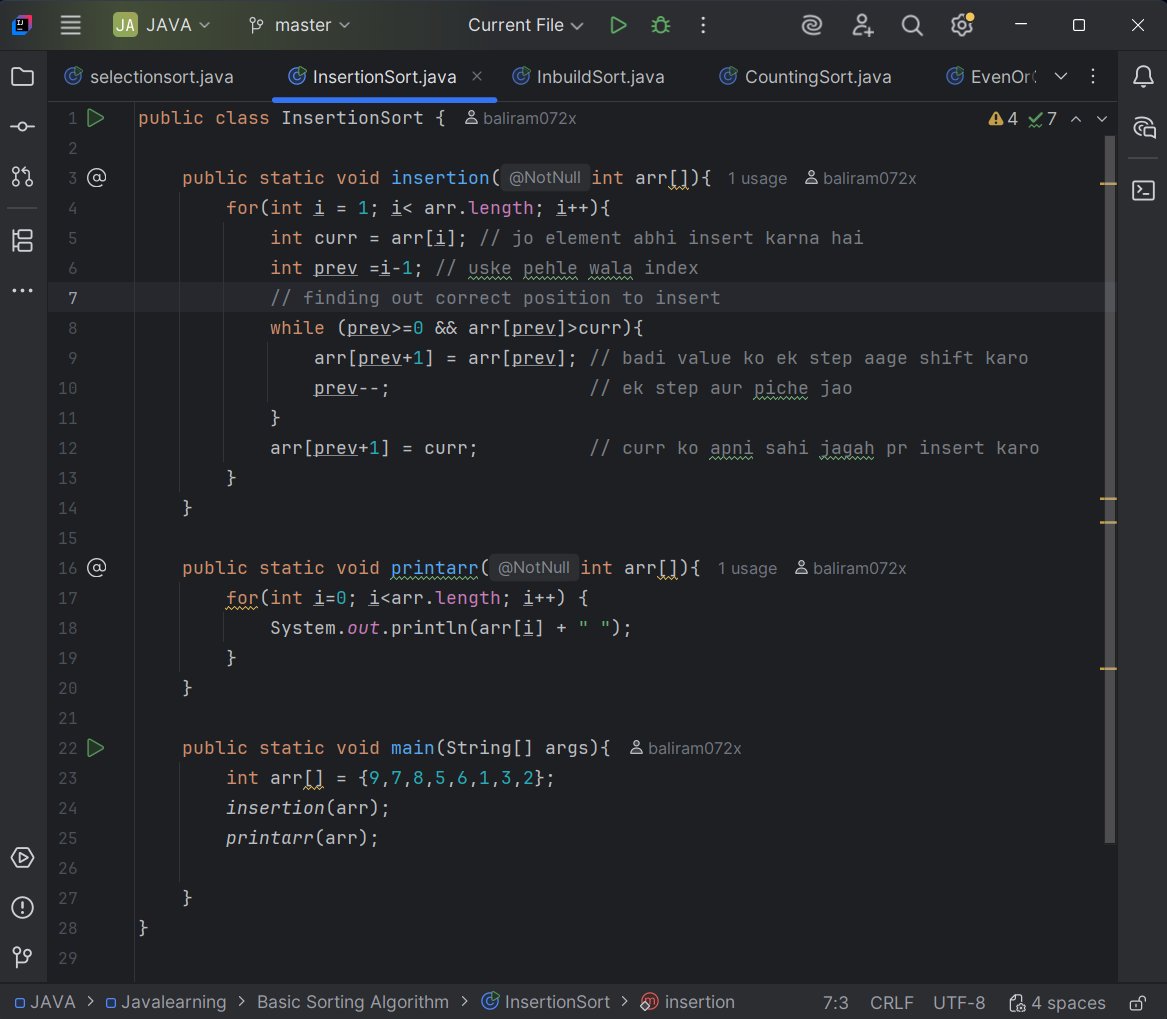Image resolution: width=1167 pixels, height=1019 pixels.
Task: Change indent settings 4 spaces
Action: point(1057,1003)
